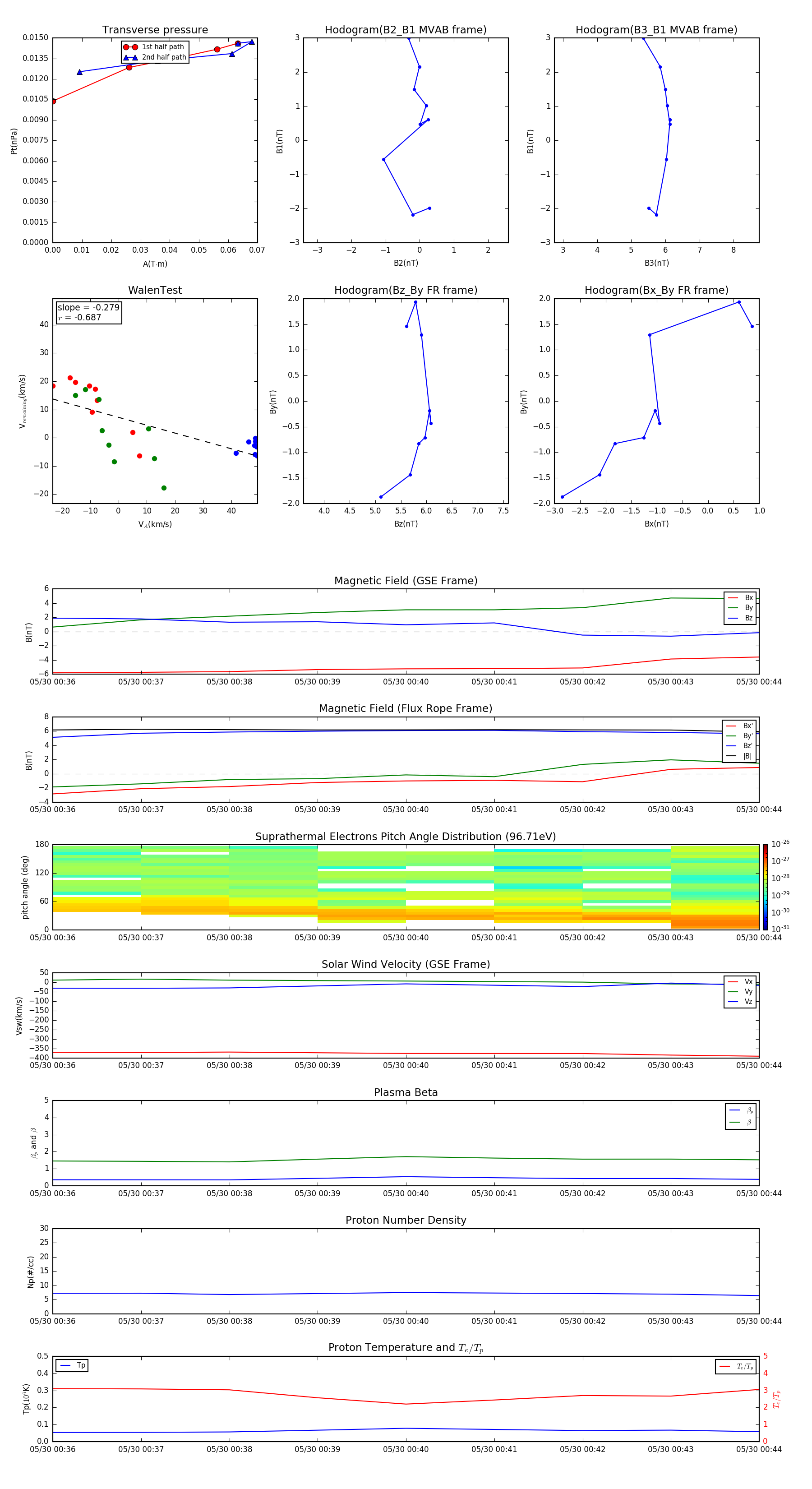This screenshot has width=812, height=1489.
Task: Click the 'Bx(nT)' x-axis label
Action: (x=656, y=524)
